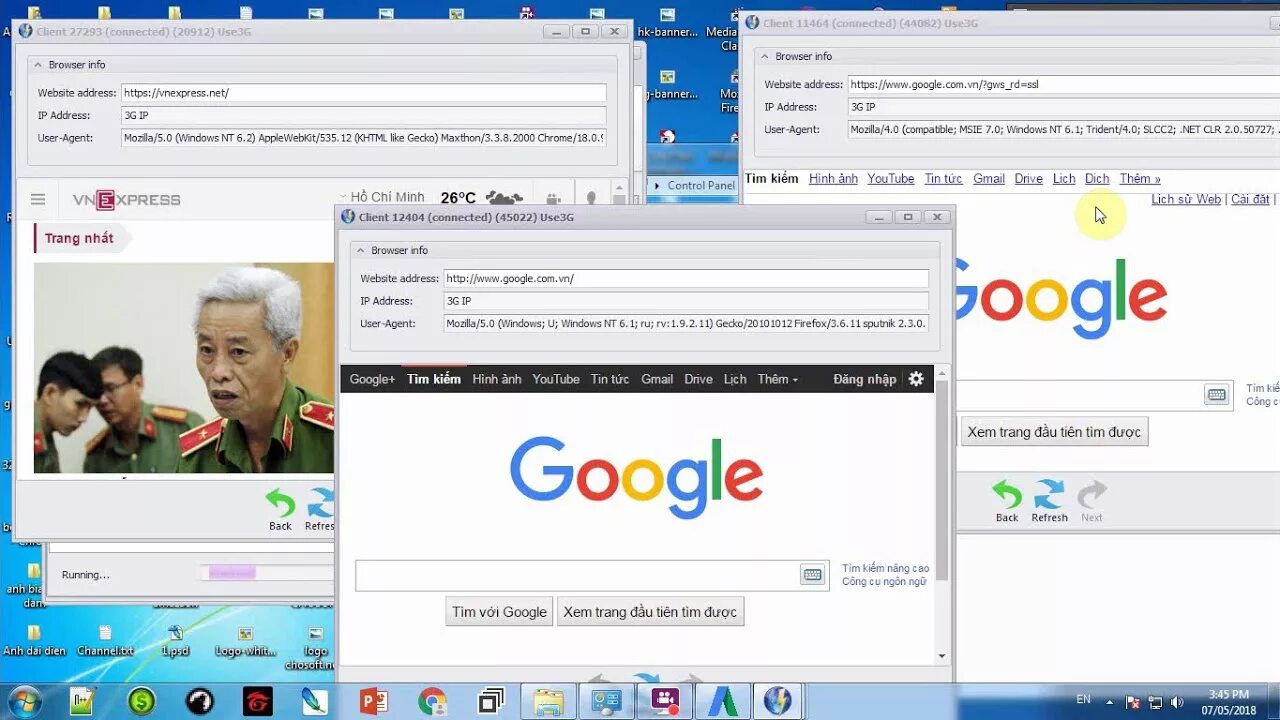
Task: Click 'Xem trang đầu tiên tìm được' in Client 11464
Action: [1054, 432]
